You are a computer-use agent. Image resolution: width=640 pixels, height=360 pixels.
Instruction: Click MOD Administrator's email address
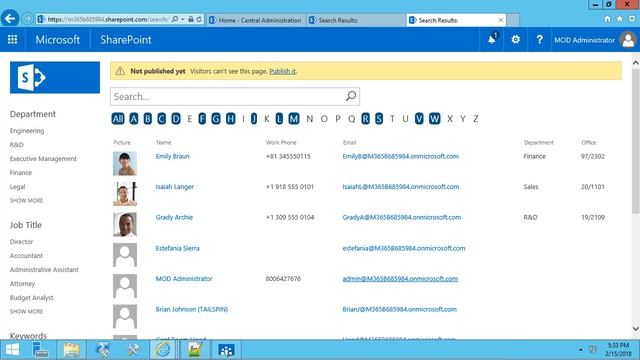400,279
